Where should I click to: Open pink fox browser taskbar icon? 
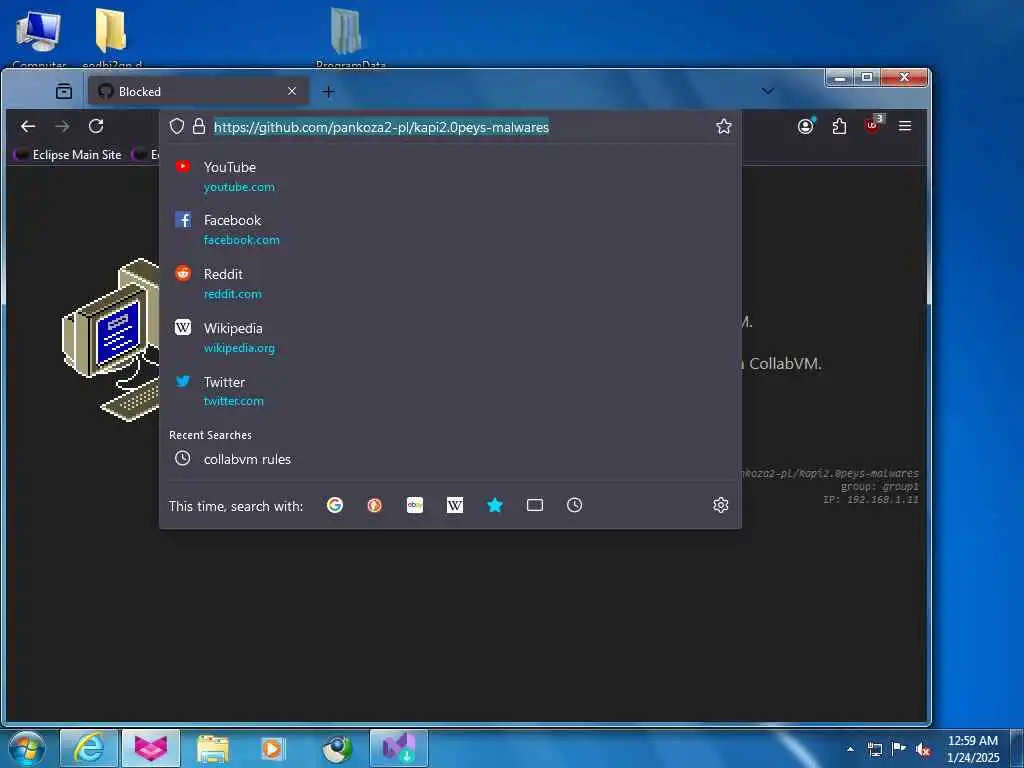pyautogui.click(x=151, y=748)
